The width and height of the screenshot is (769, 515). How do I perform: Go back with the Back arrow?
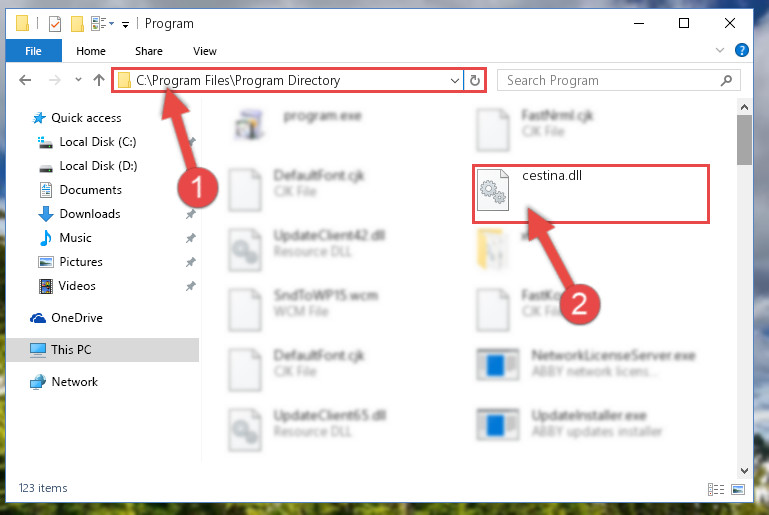[25, 80]
